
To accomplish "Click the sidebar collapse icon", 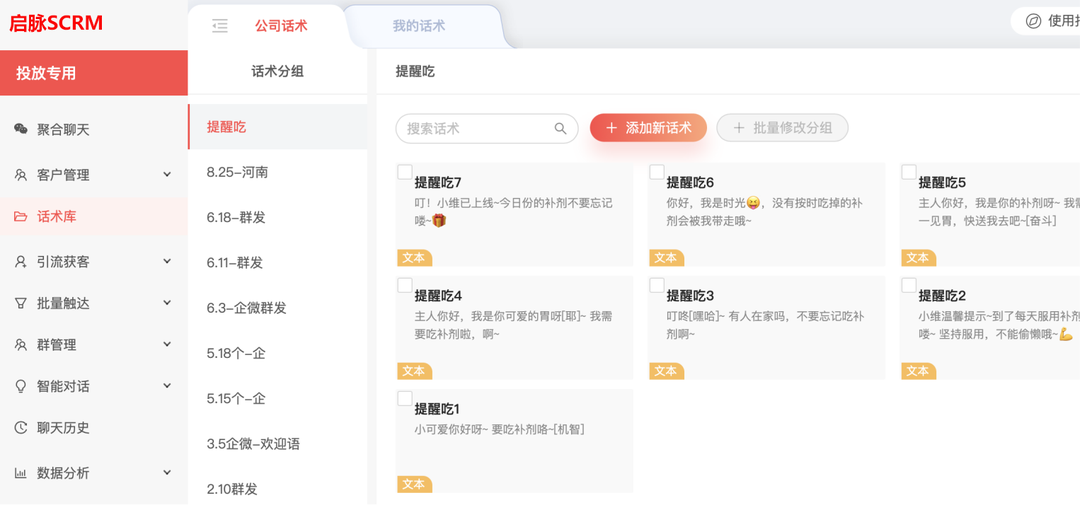I will 220,26.
